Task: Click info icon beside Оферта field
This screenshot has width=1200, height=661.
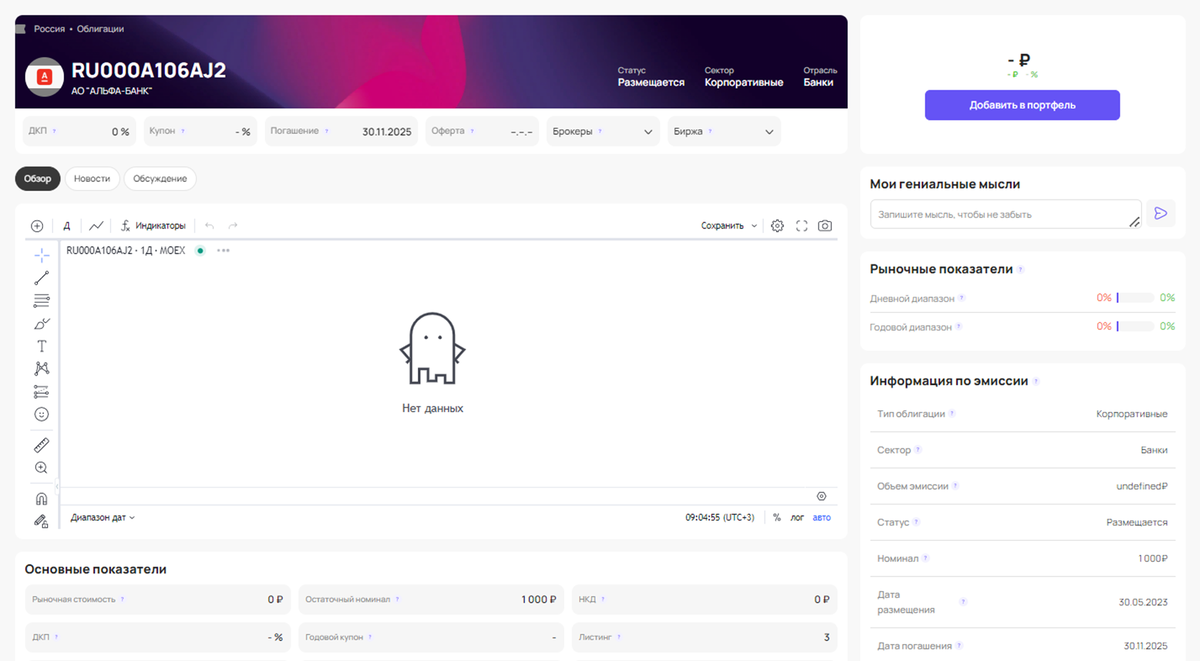Action: (472, 131)
